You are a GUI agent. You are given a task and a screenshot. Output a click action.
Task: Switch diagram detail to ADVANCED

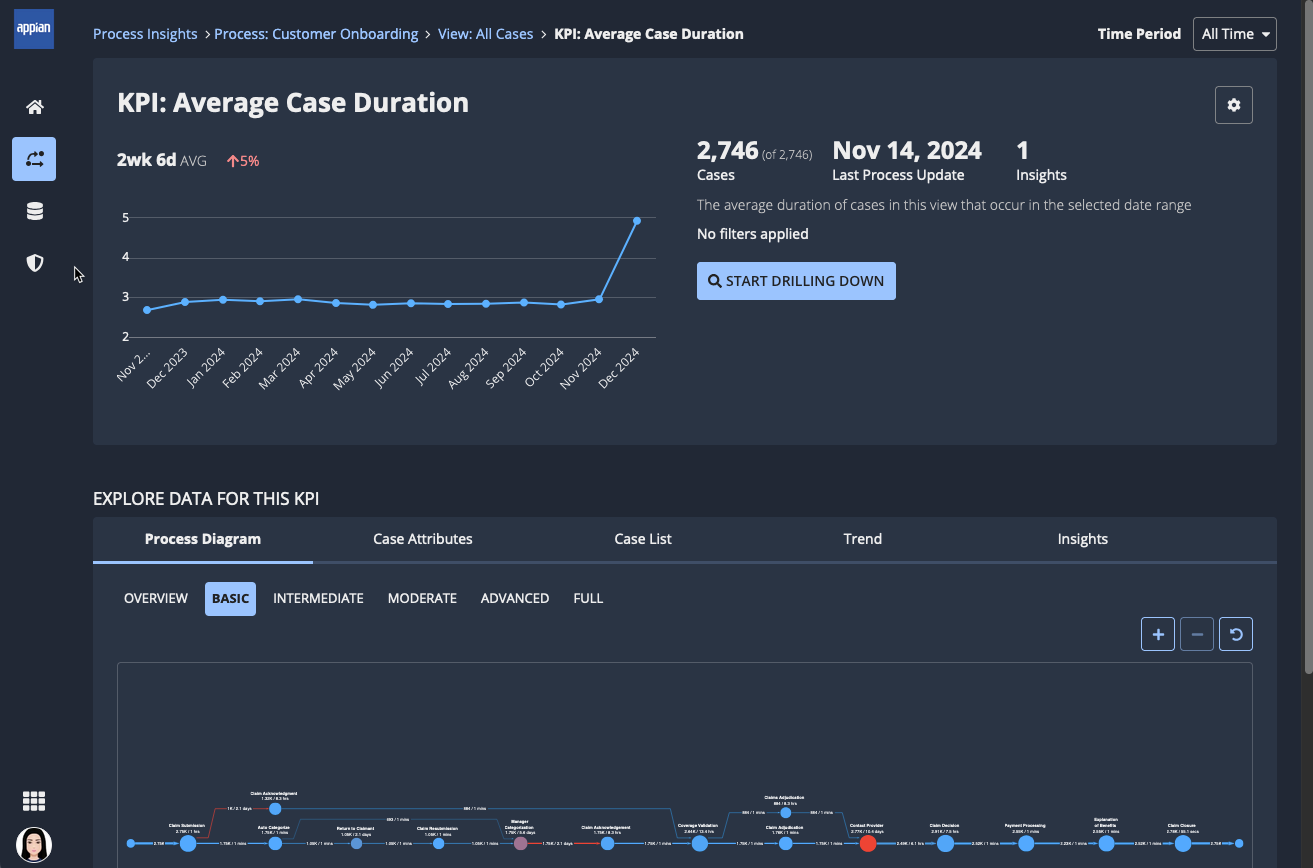515,598
